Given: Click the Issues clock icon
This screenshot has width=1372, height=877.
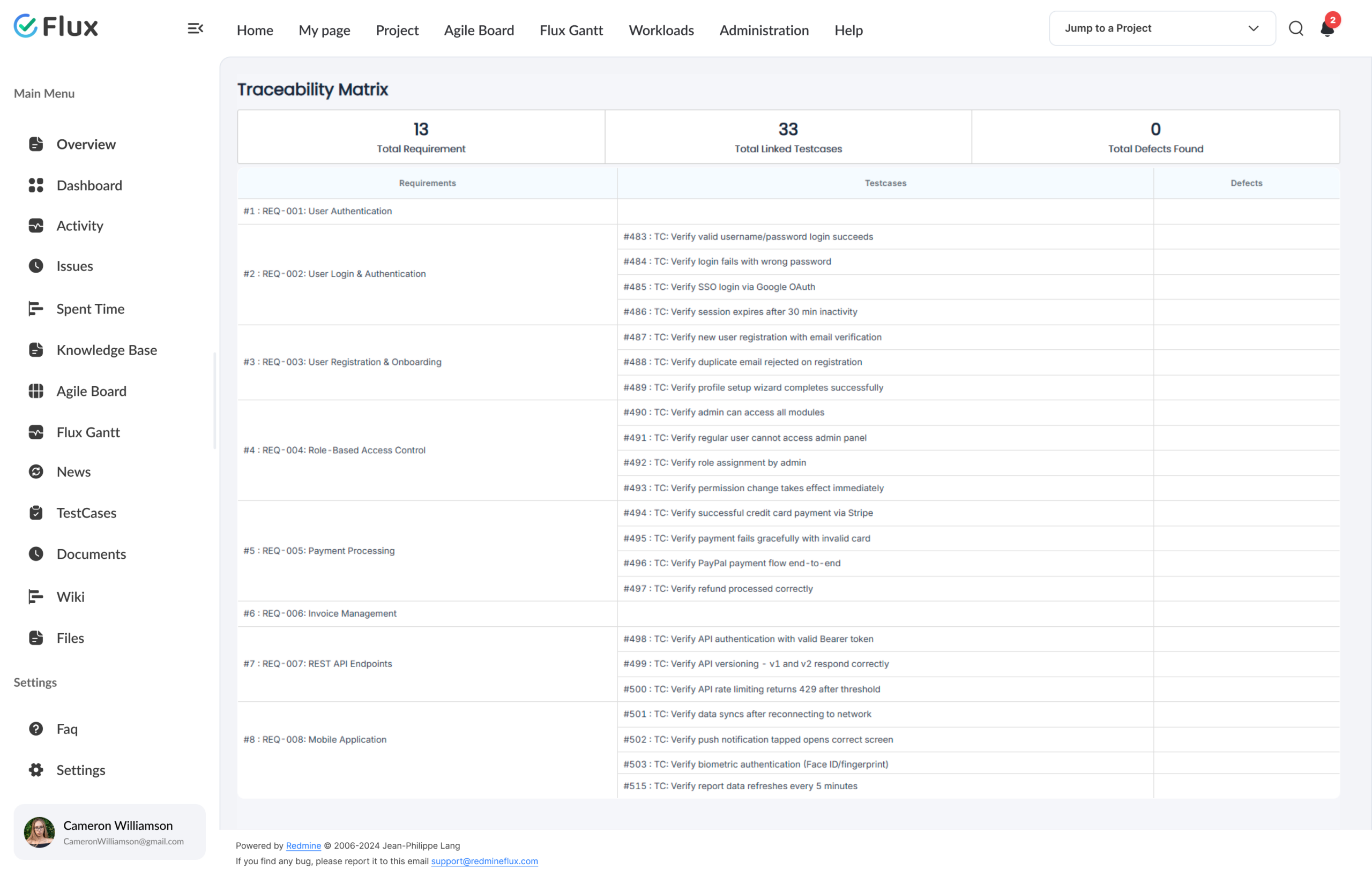Looking at the screenshot, I should pos(36,266).
